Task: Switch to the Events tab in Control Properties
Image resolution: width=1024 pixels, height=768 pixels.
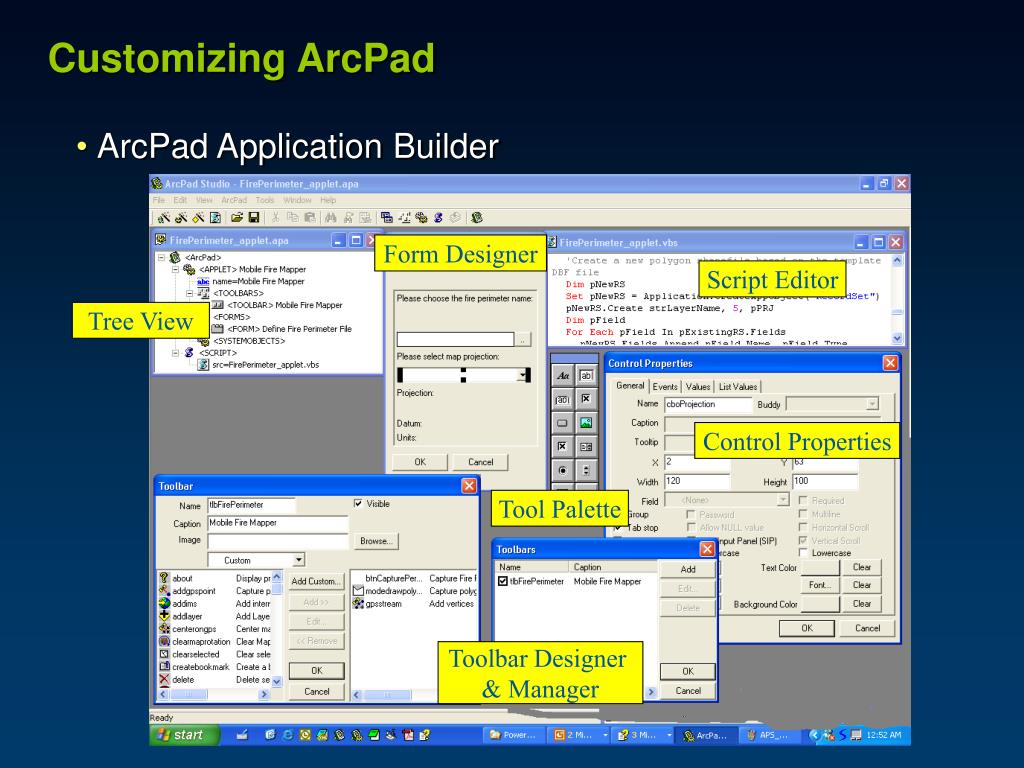Action: point(665,387)
